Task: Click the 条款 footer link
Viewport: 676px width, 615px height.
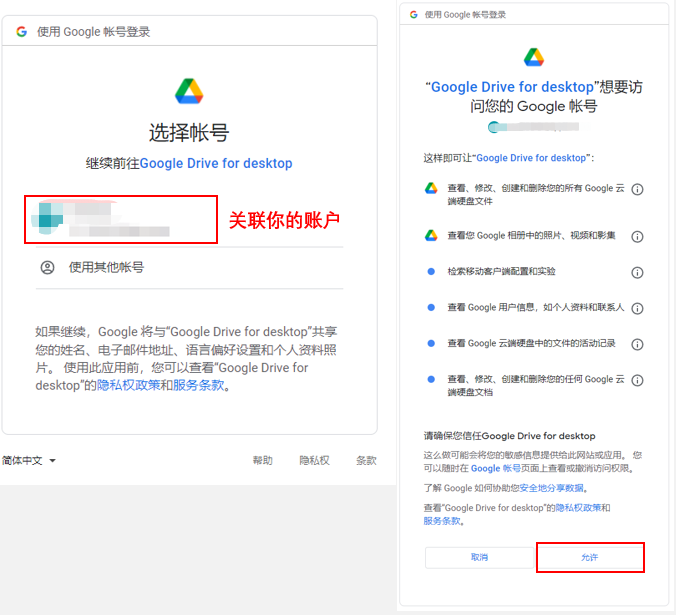Action: click(x=366, y=460)
